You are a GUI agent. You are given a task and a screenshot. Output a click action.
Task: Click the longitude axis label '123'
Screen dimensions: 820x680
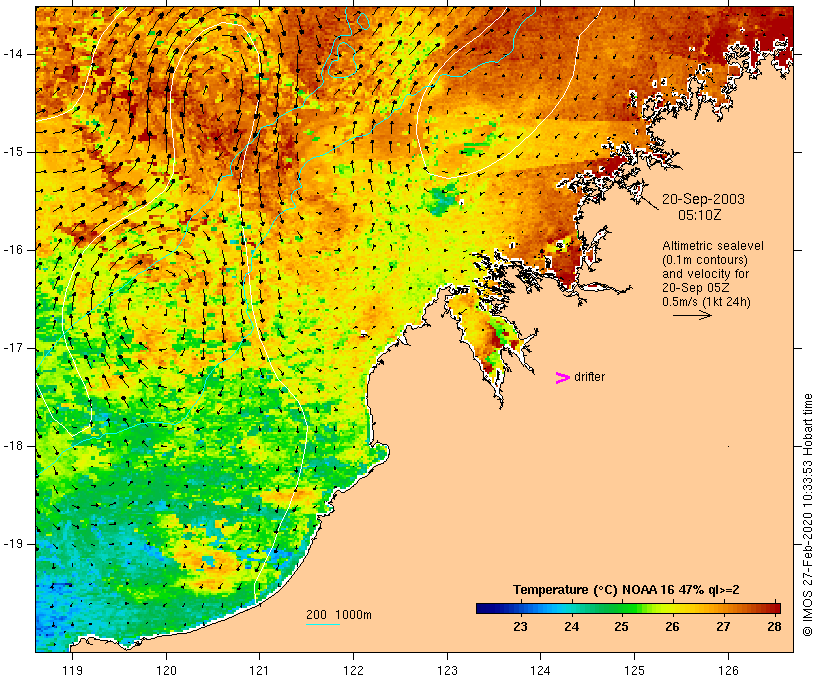[x=447, y=670]
